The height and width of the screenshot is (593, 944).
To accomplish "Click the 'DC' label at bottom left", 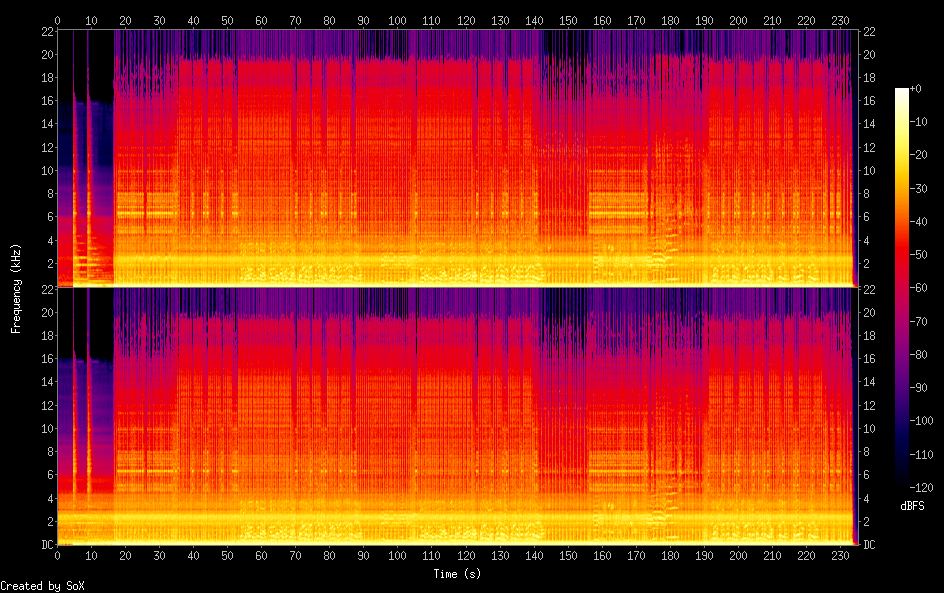I will click(45, 544).
